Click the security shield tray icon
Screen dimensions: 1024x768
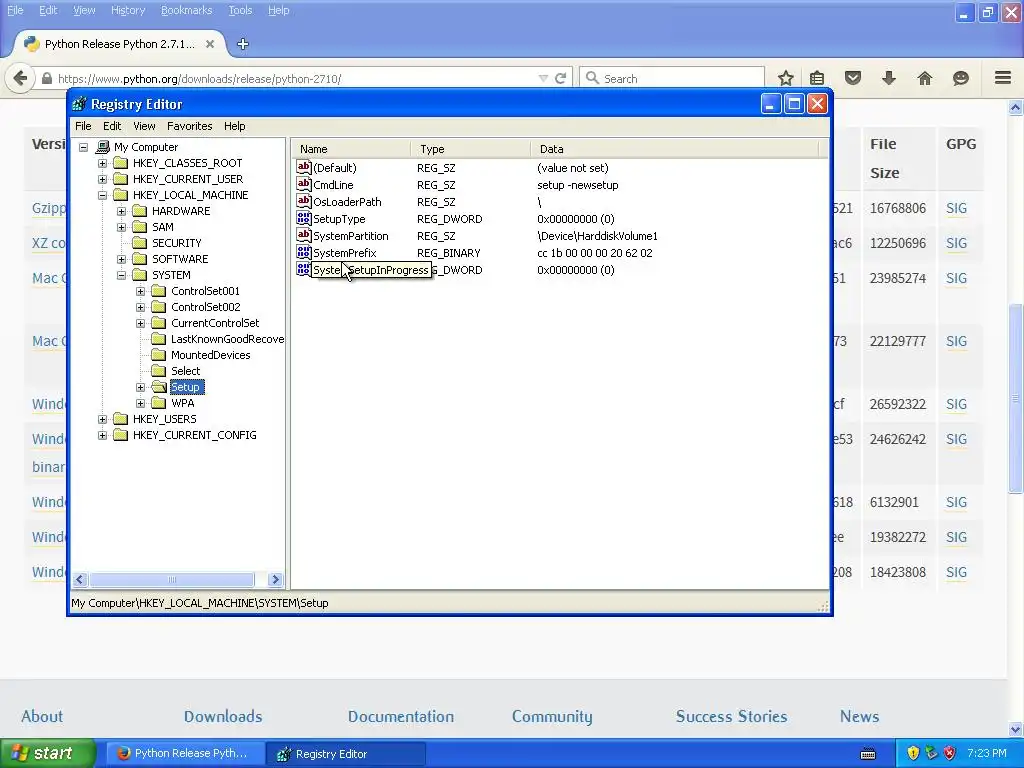pos(913,753)
